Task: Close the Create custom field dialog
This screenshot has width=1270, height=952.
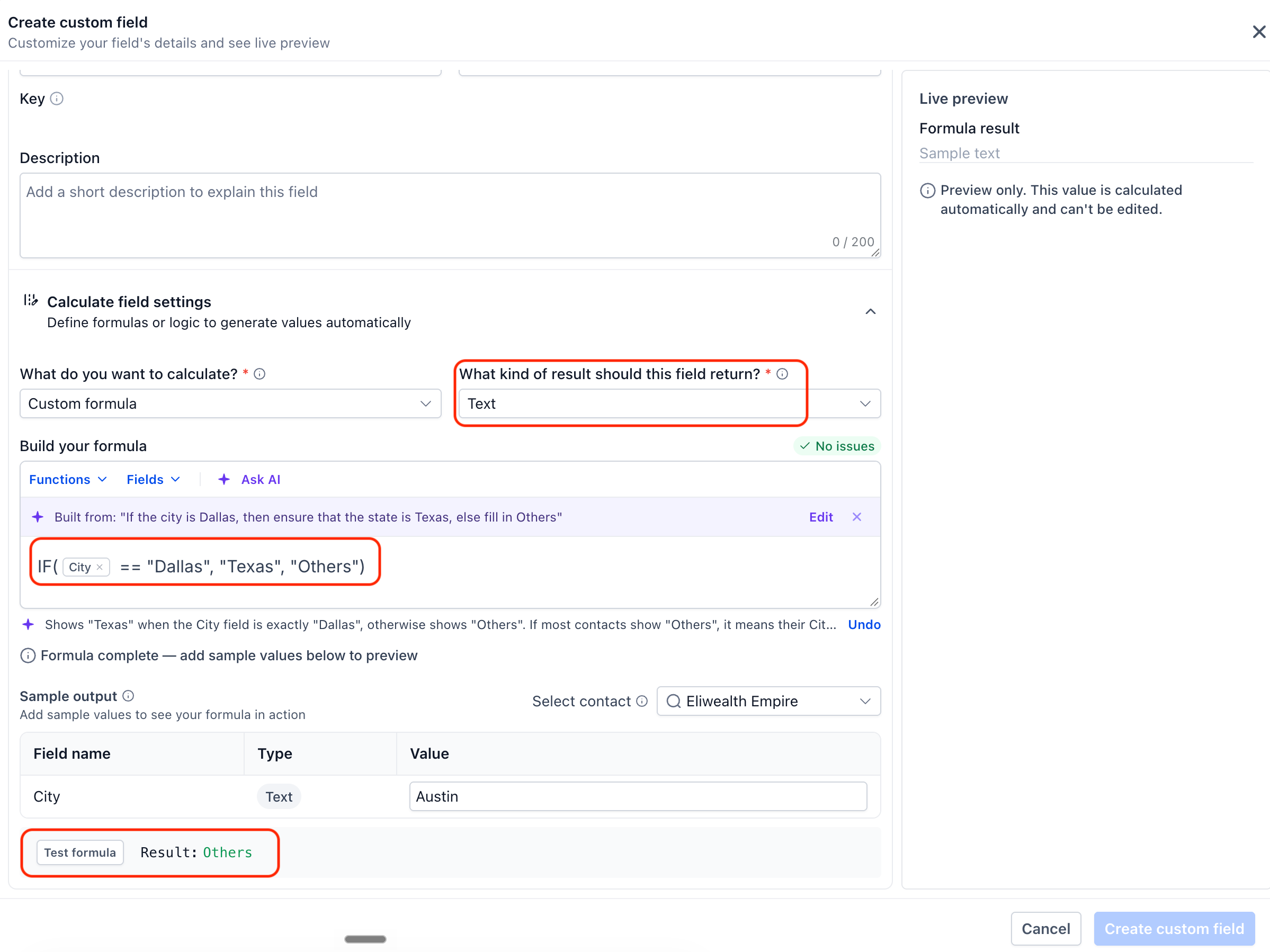Action: [1259, 32]
